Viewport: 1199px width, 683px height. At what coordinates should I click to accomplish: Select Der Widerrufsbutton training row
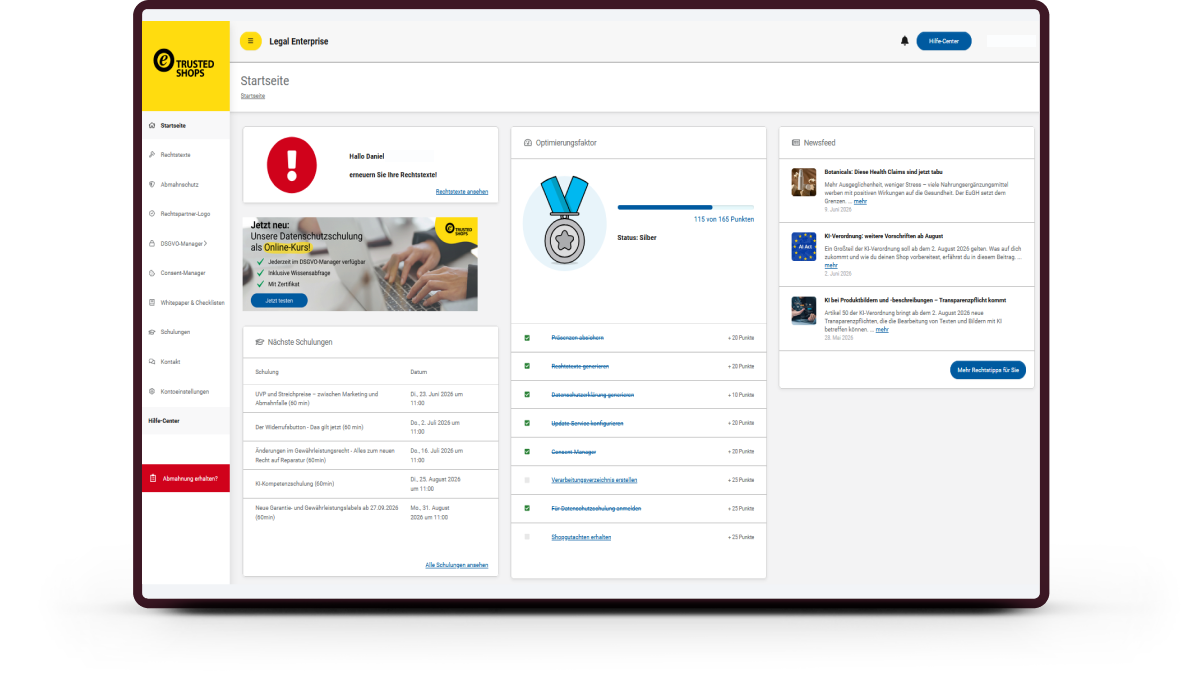(x=370, y=427)
